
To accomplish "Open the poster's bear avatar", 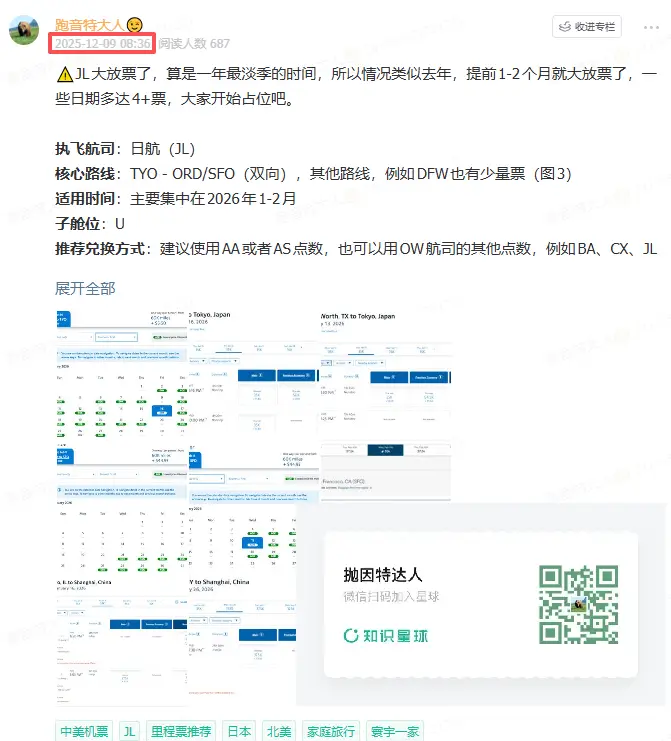I will 24,30.
